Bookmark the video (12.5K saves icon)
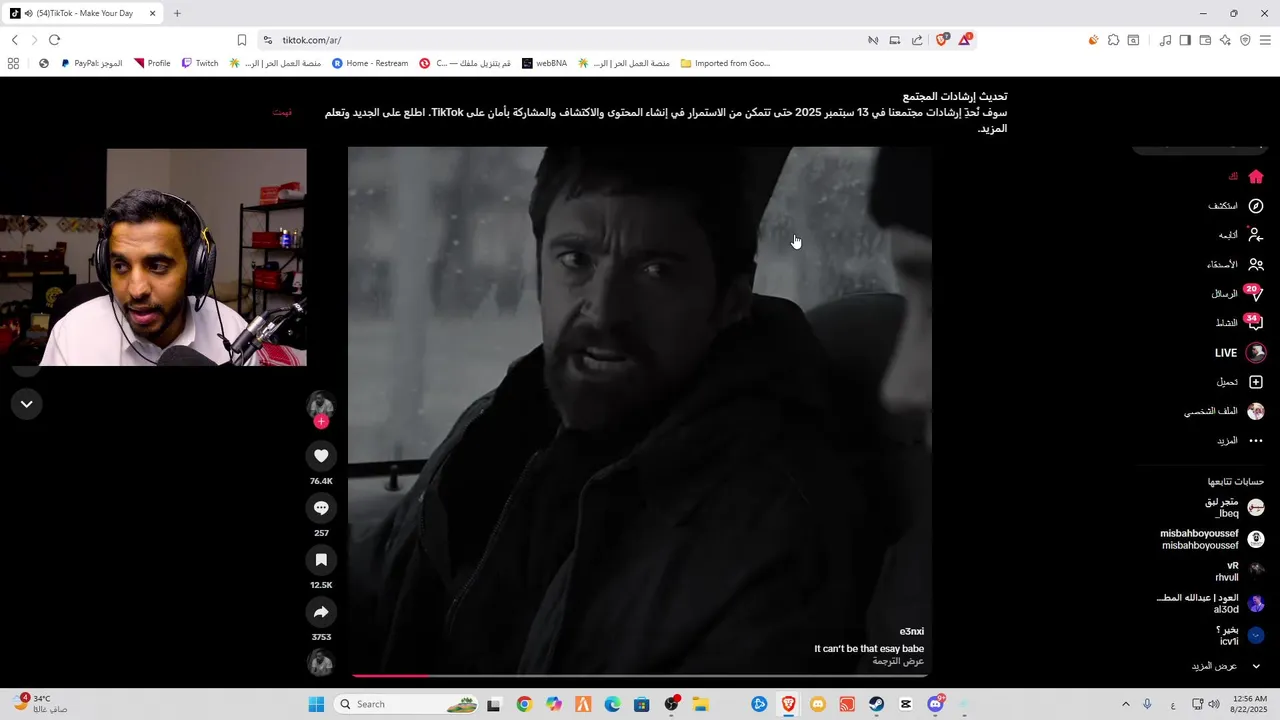 321,560
